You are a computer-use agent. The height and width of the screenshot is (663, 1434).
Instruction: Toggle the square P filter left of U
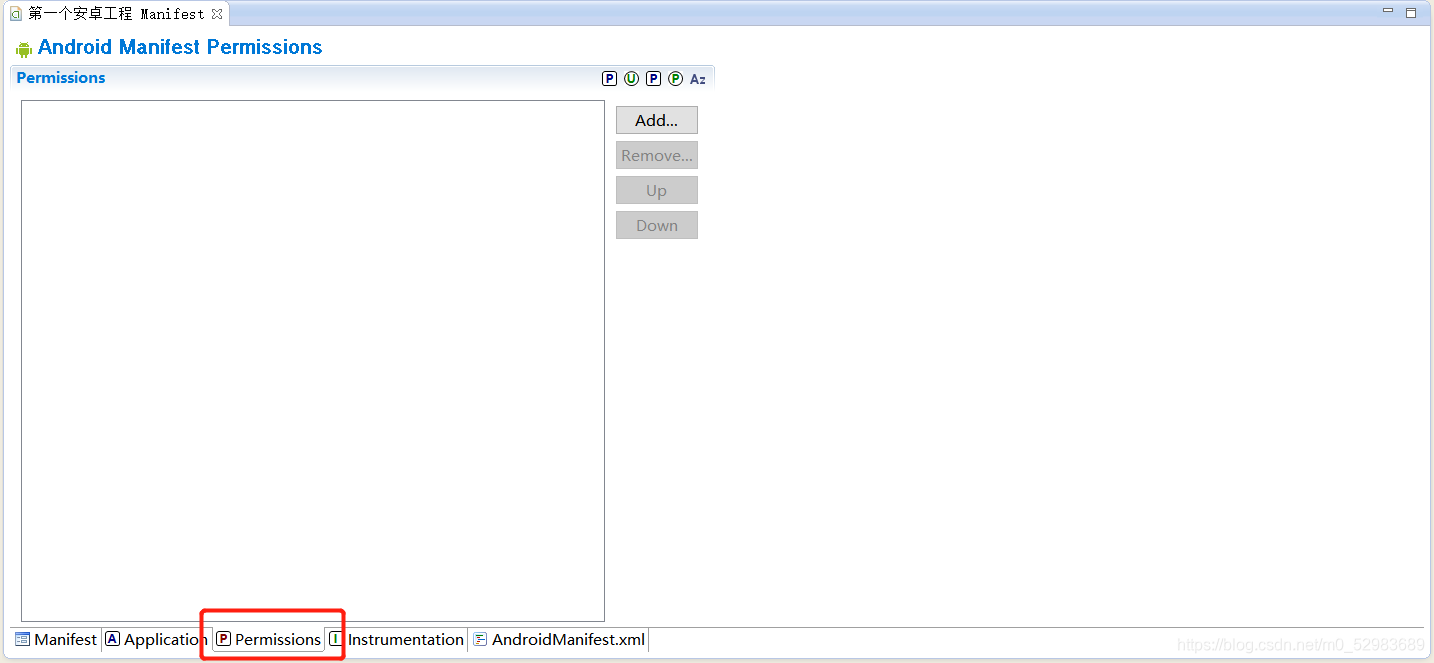(609, 79)
